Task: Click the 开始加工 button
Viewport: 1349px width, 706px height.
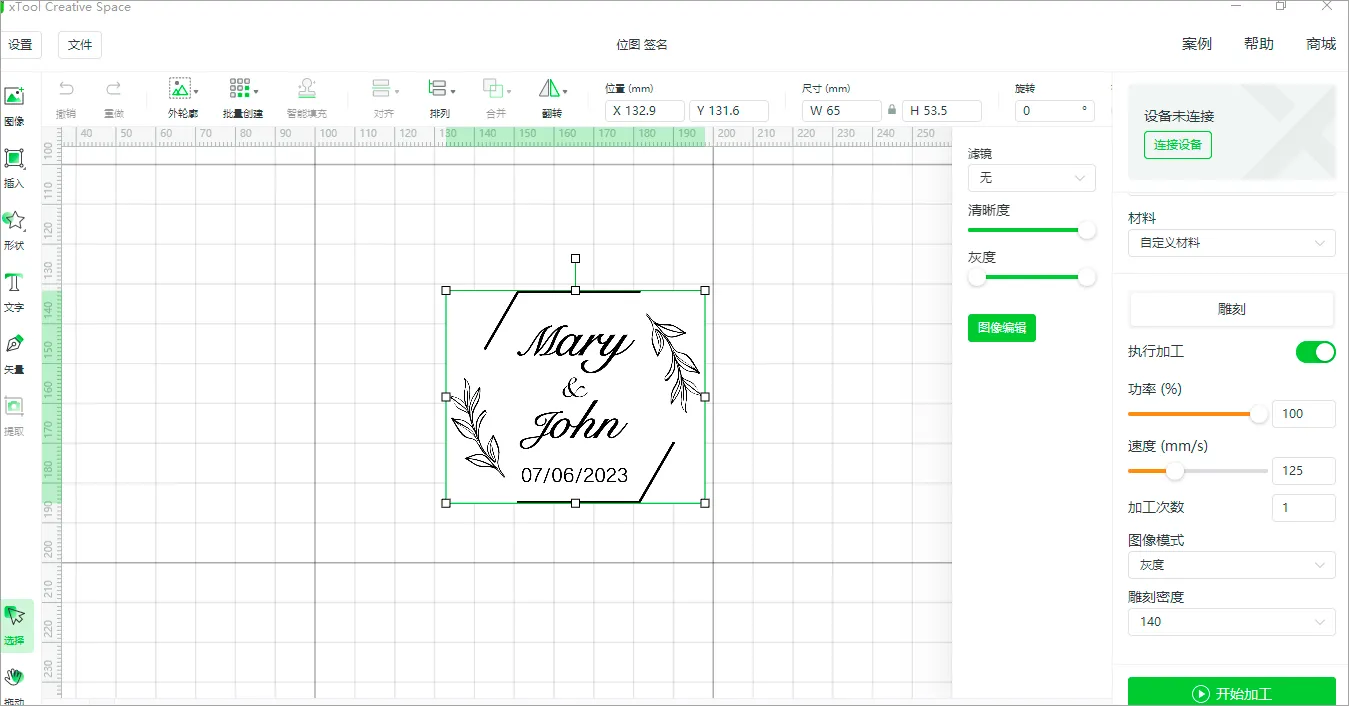Action: 1232,693
